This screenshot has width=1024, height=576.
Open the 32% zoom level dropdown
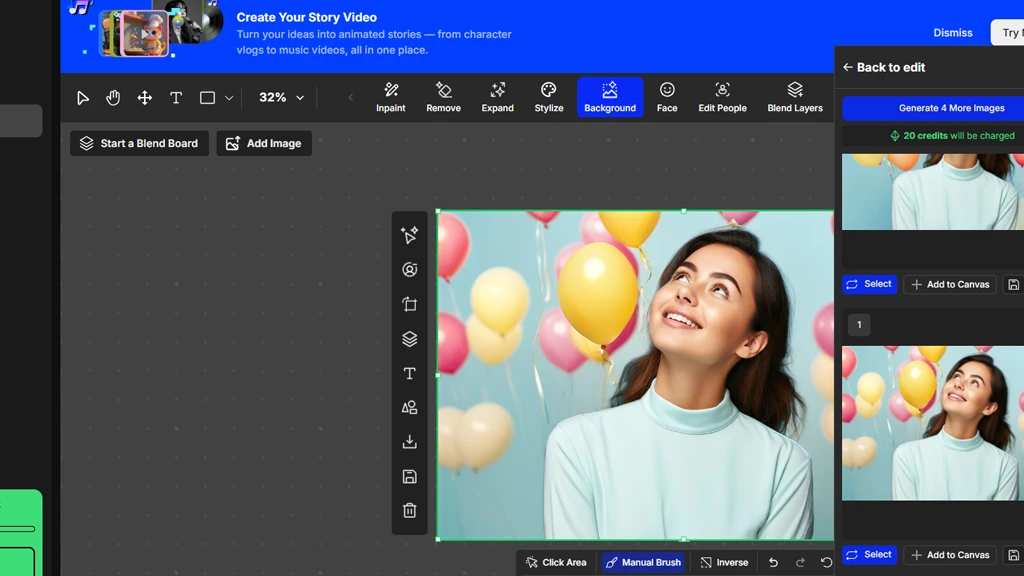coord(281,98)
